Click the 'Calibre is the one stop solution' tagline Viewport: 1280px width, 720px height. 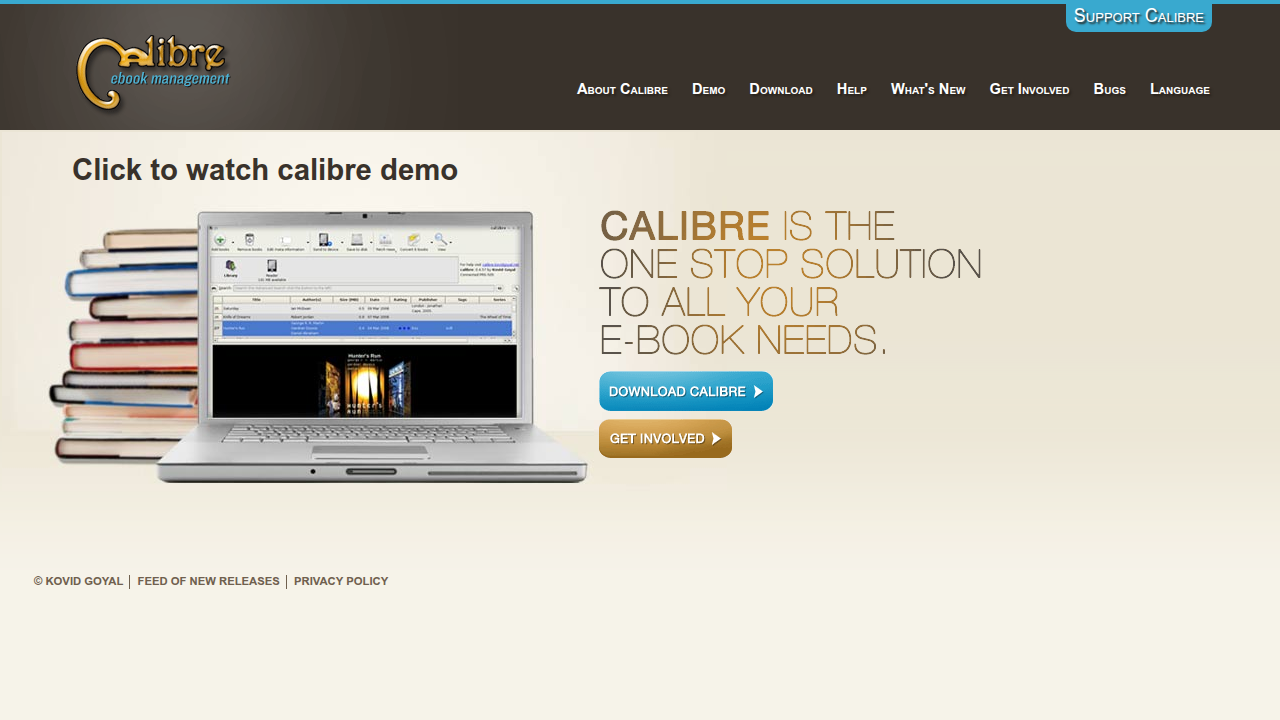click(x=790, y=283)
